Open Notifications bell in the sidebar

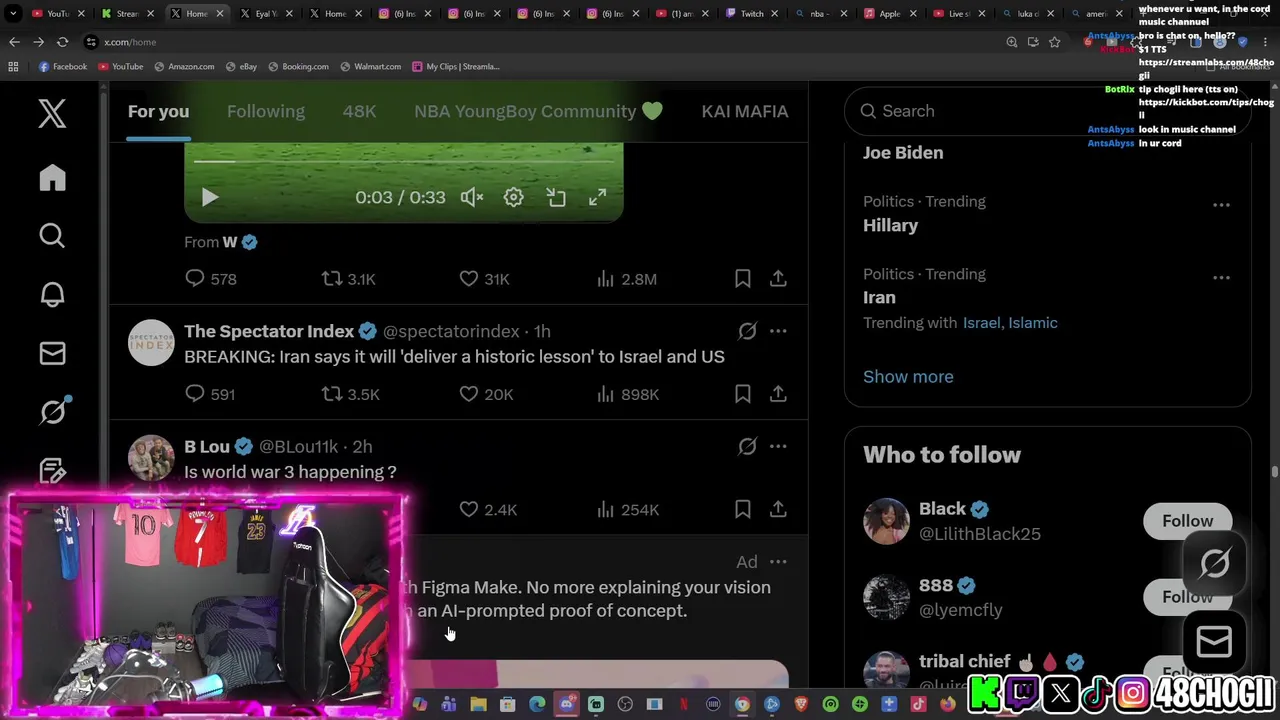click(x=52, y=294)
